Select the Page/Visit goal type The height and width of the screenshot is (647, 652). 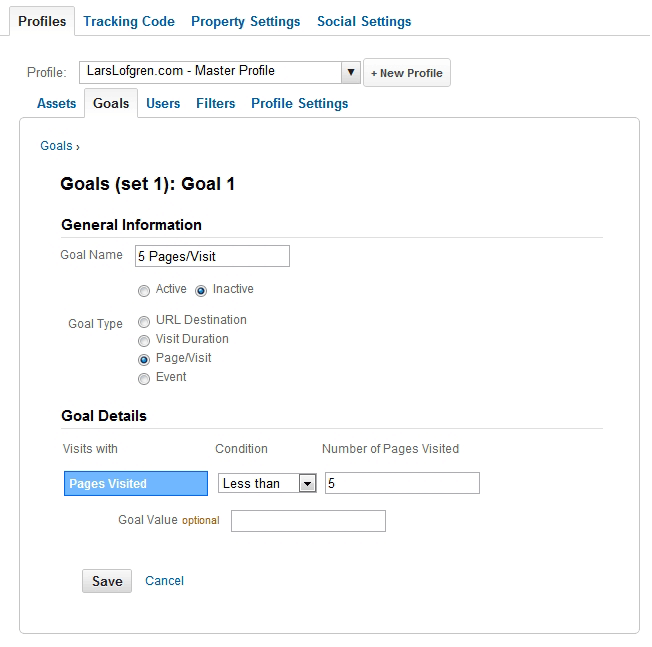(x=144, y=360)
